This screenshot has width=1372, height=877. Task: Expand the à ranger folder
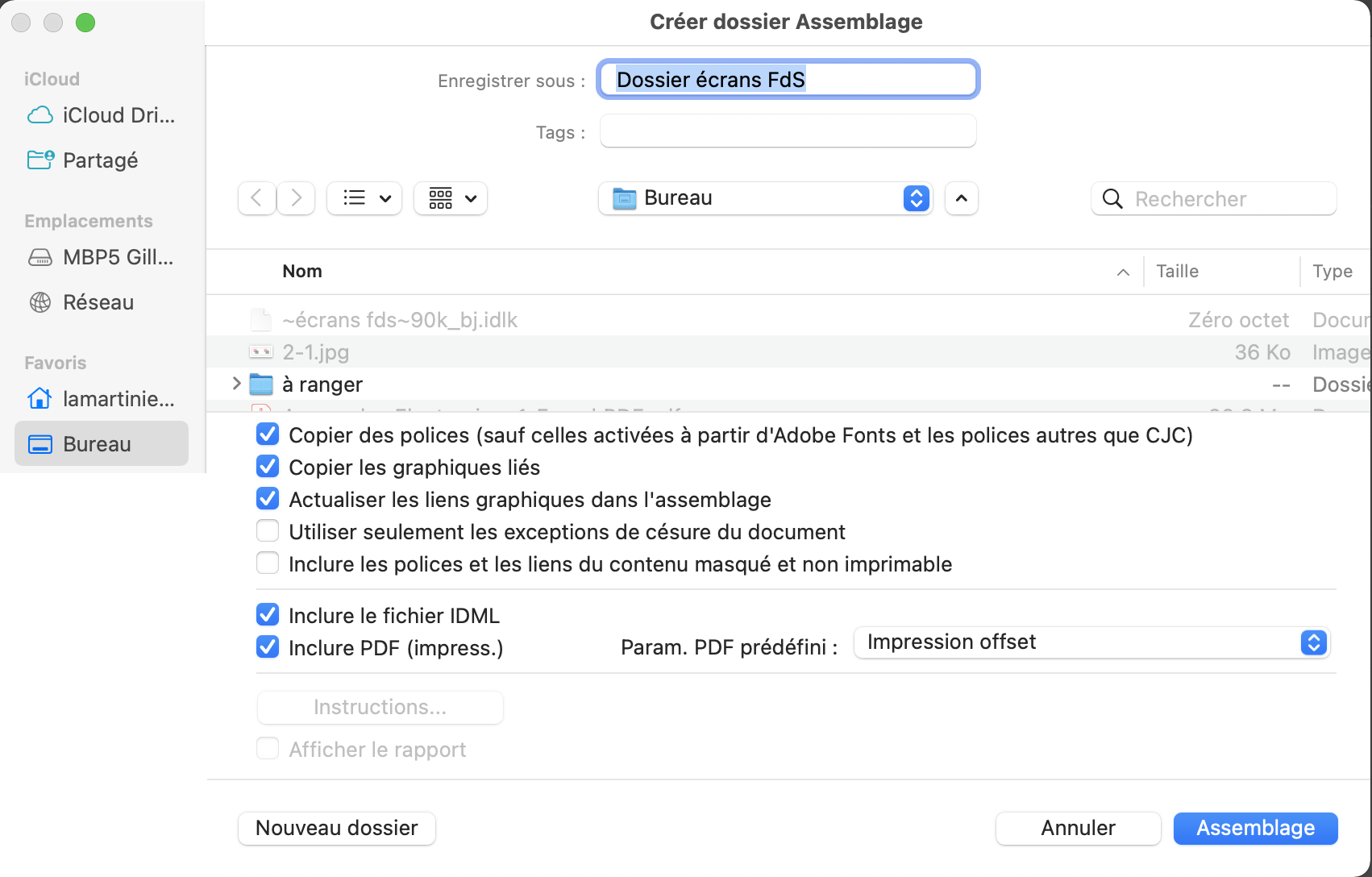point(236,384)
